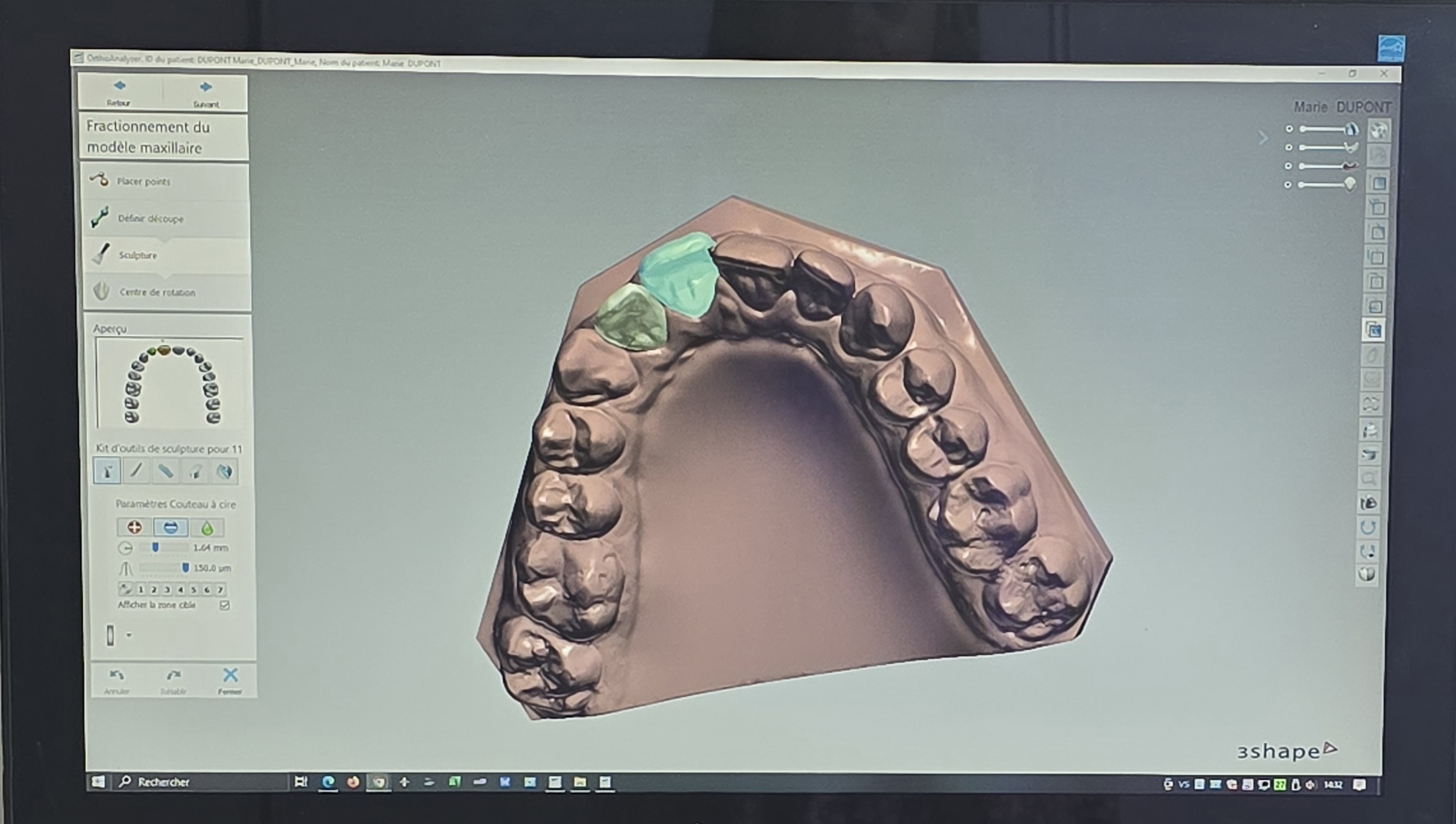Adjust the fourth transparency slider
Screen dimensions: 1456x824
1328,184
